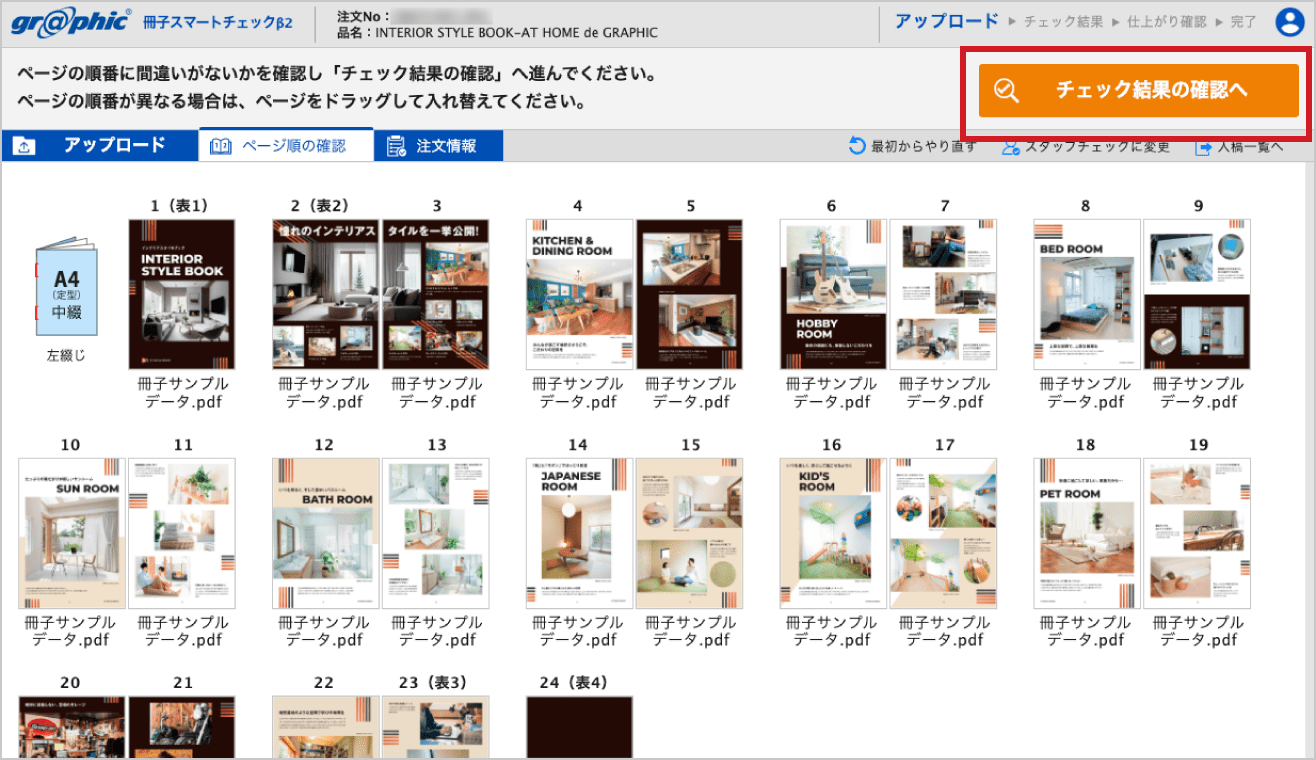
Task: Click the 入稿一覧へ icon
Action: coord(1203,147)
